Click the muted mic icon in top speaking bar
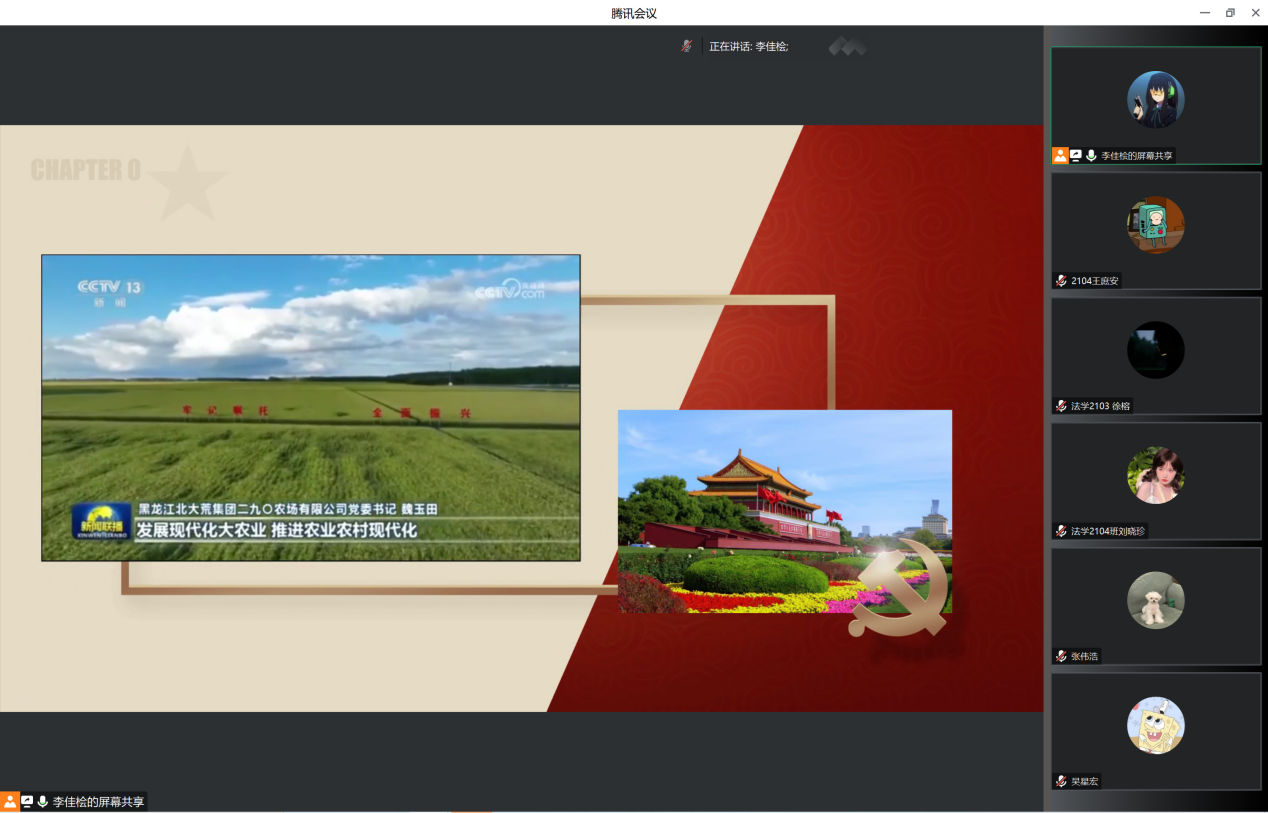1268x813 pixels. click(686, 46)
